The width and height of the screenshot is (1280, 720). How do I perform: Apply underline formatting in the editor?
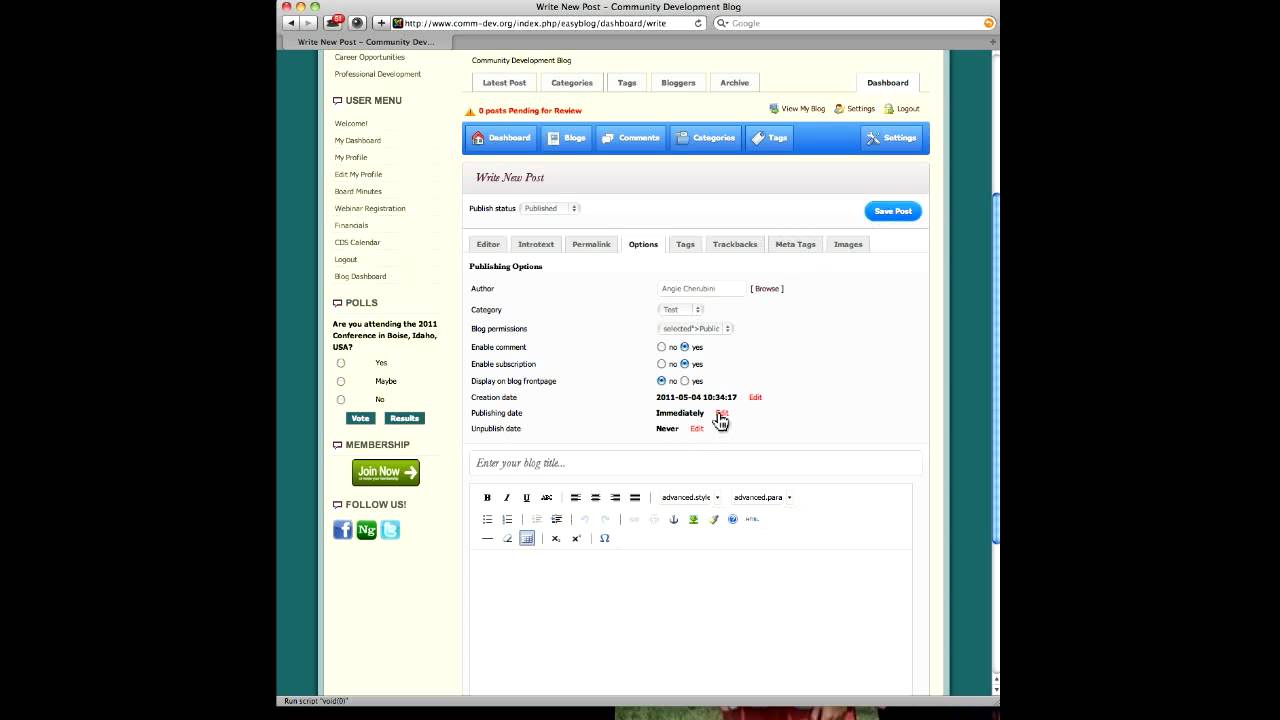point(526,497)
